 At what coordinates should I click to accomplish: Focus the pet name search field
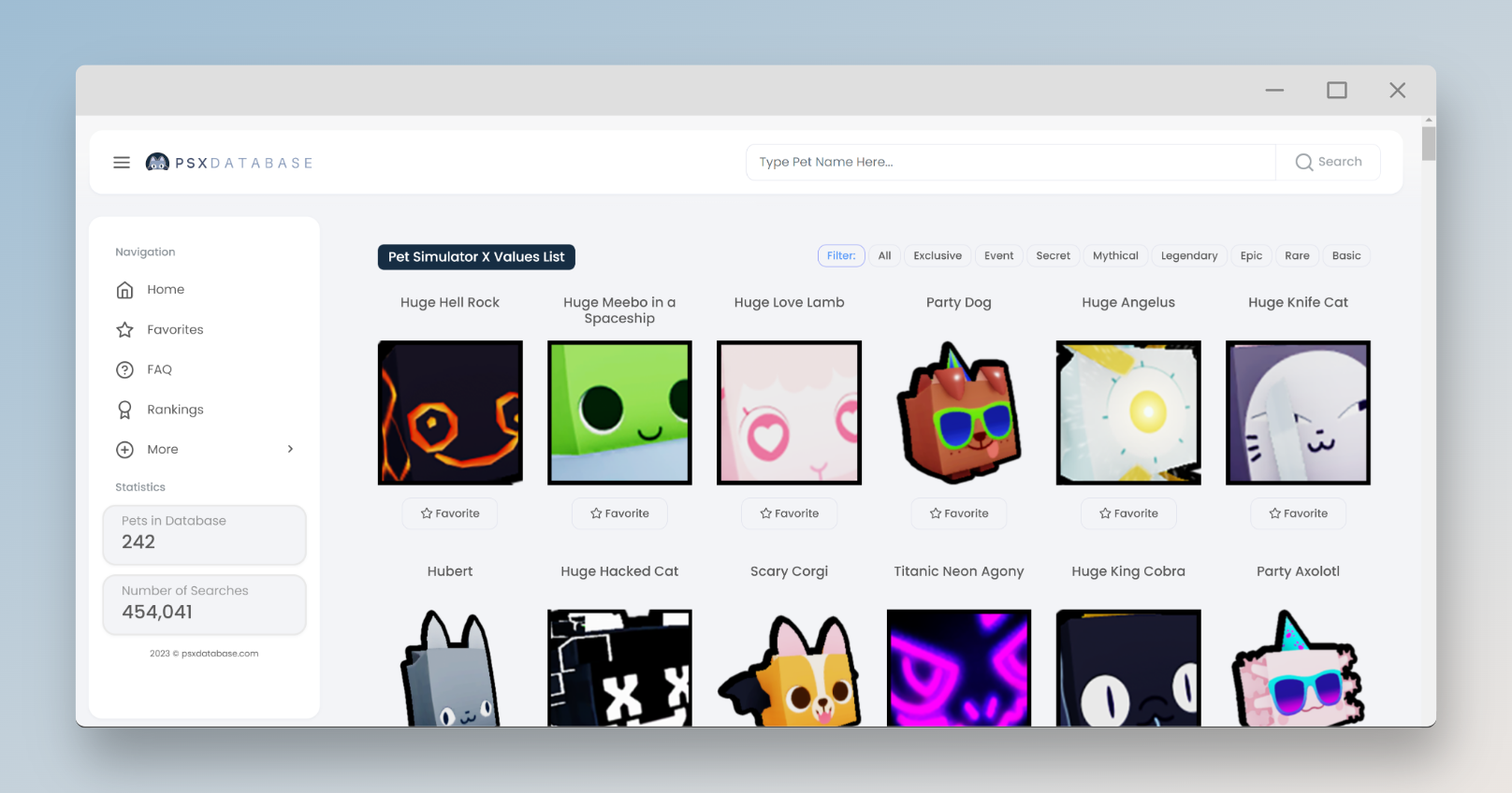1010,162
